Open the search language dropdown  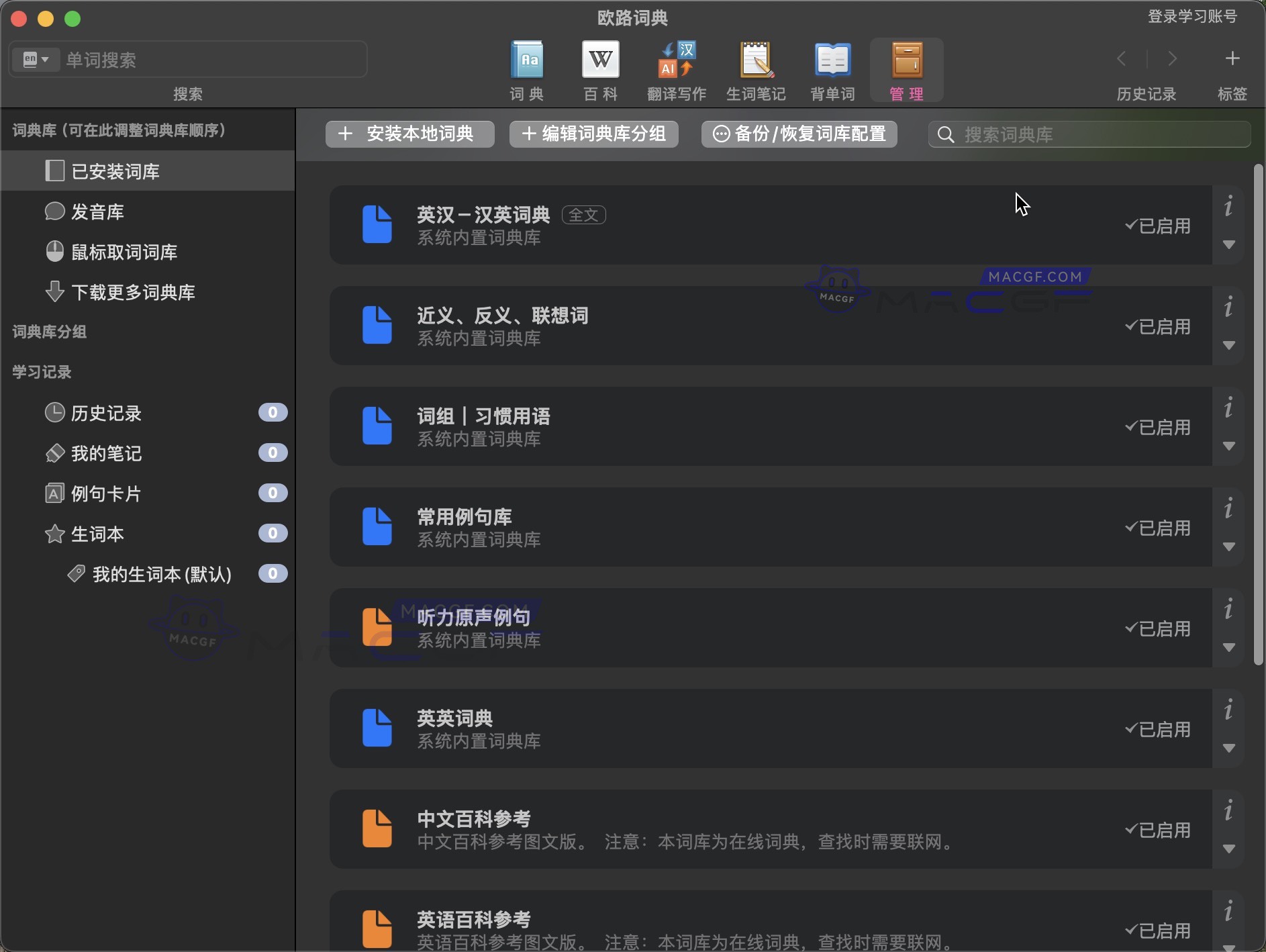(x=36, y=59)
